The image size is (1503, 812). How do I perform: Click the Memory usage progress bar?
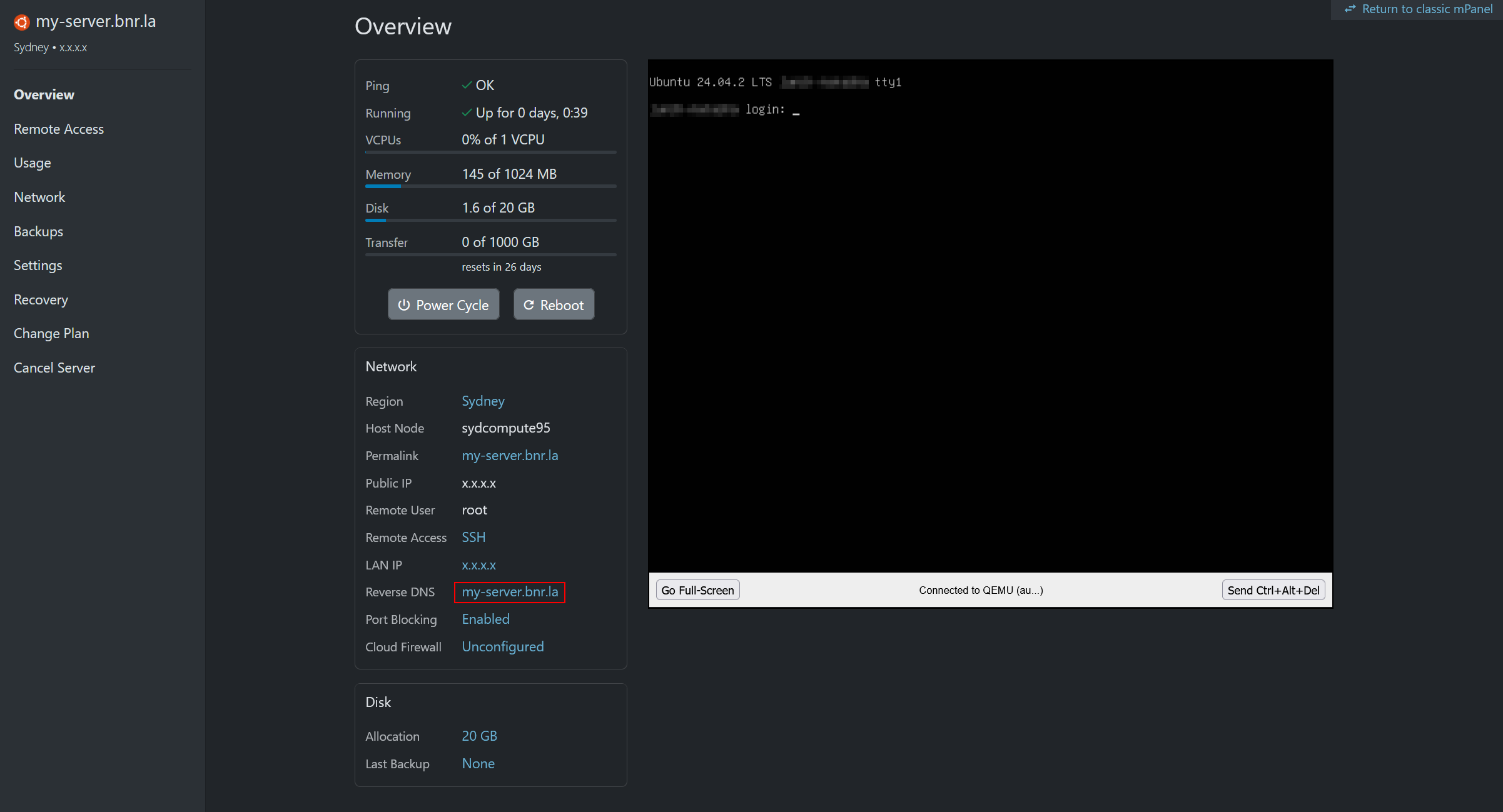coord(490,186)
